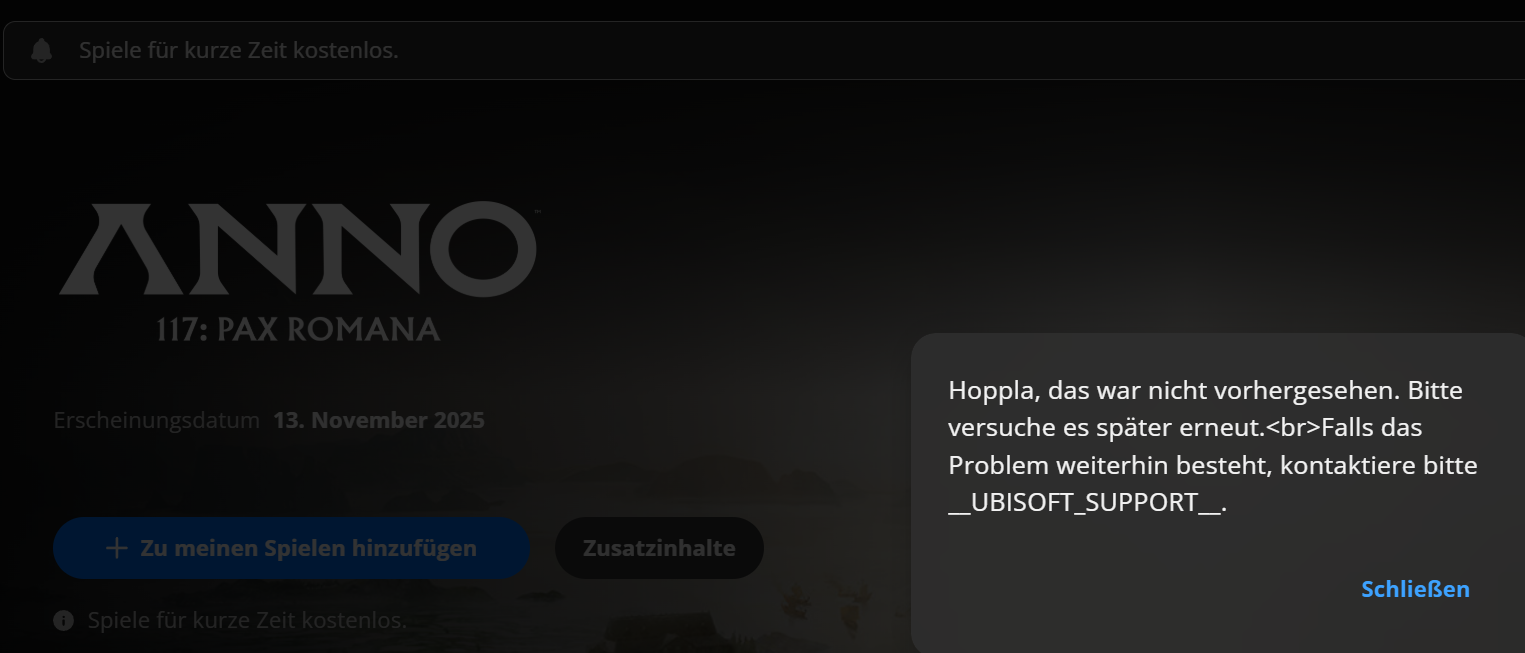The image size is (1525, 653).
Task: Click the 117: Pax Romana subtitle
Action: [x=298, y=329]
